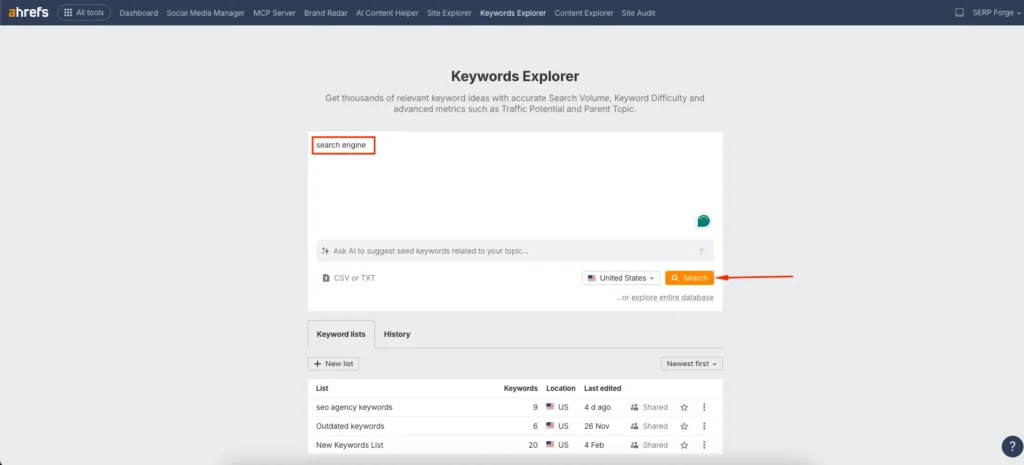Screen dimensions: 1024x465
Task: Switch to Site Explorer
Action: point(449,13)
